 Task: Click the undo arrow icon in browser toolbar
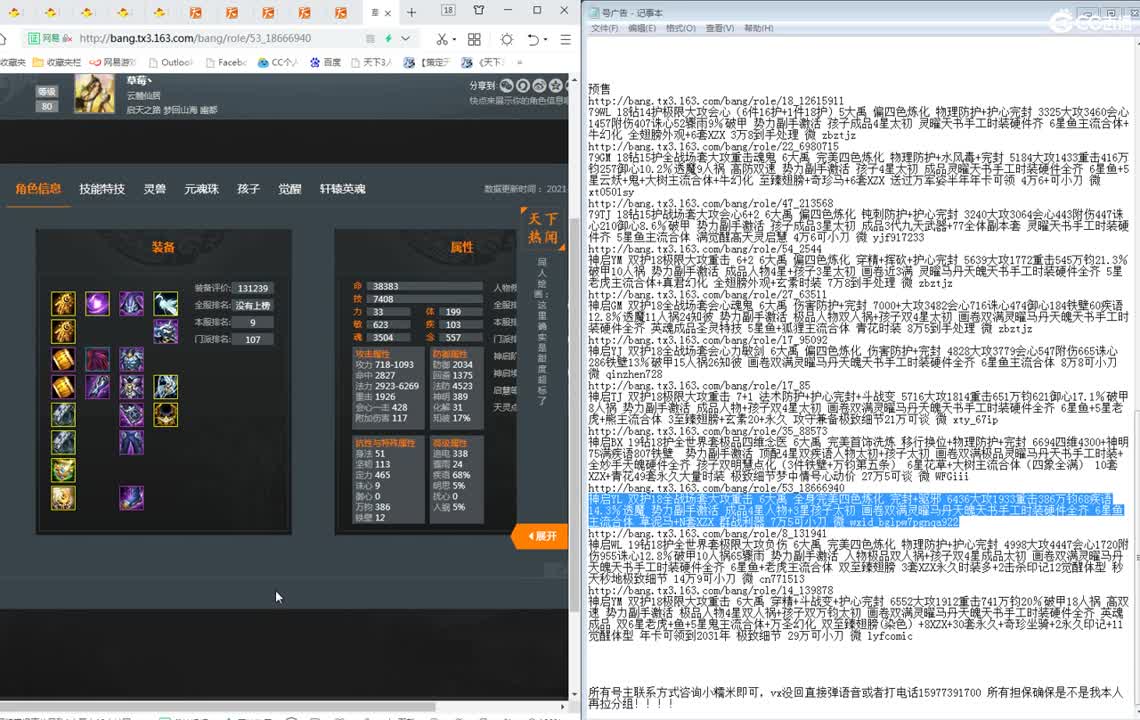click(x=534, y=39)
